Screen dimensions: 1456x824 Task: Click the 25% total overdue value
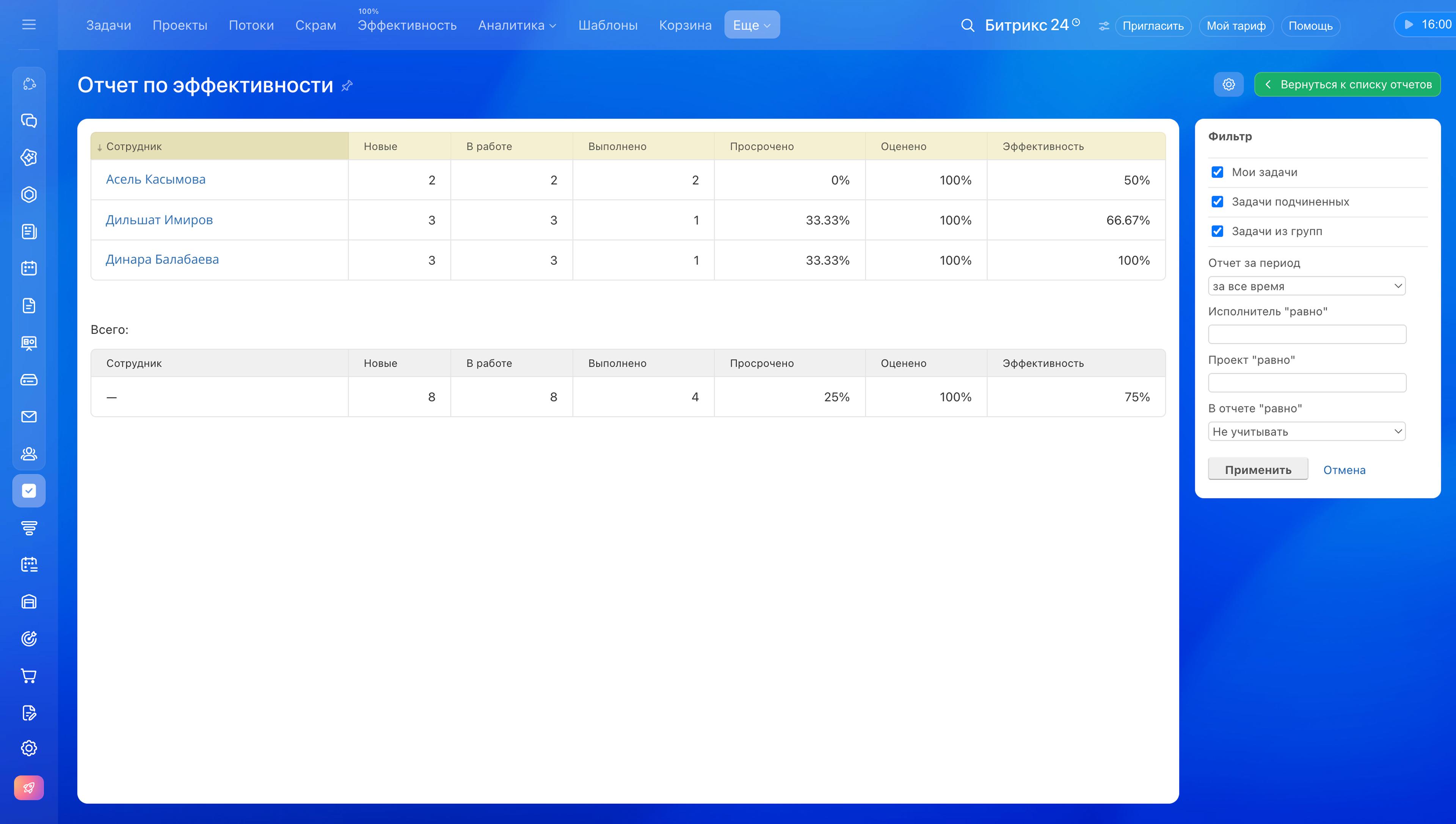click(837, 397)
